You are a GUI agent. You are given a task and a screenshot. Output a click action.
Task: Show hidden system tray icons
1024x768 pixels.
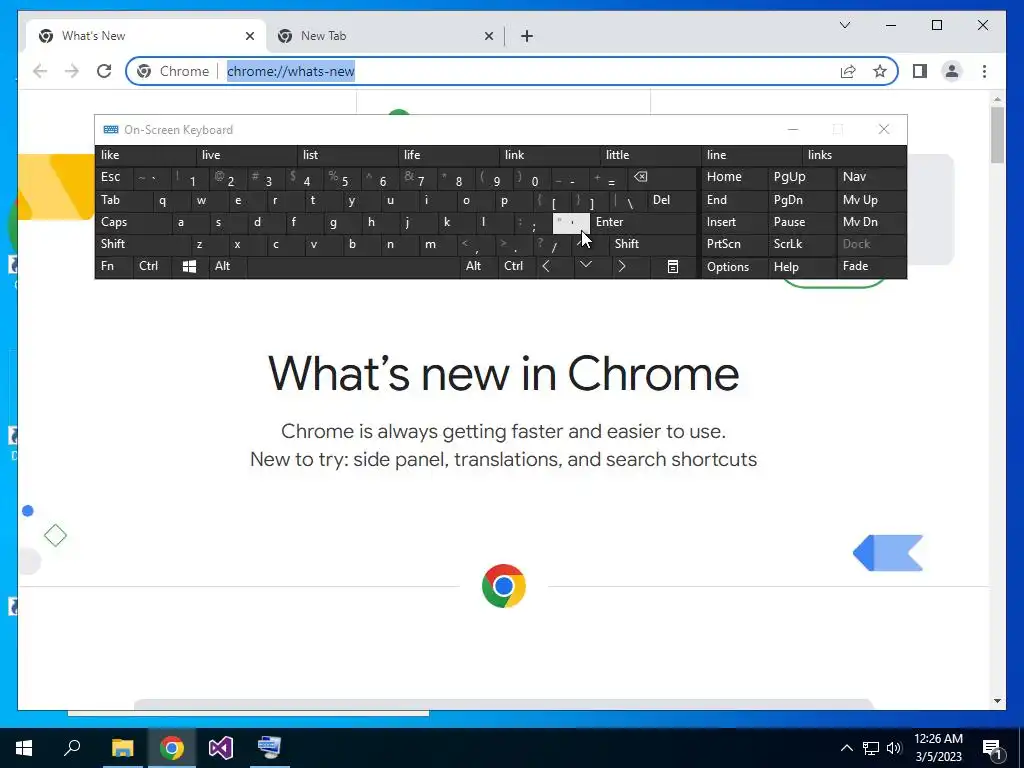click(x=846, y=748)
